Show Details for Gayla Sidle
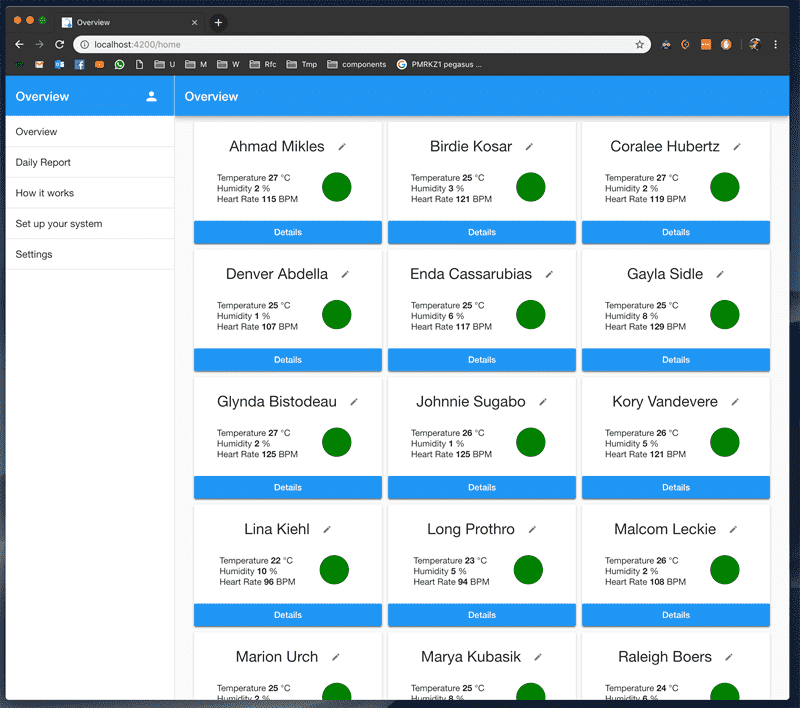The image size is (800, 708). point(676,360)
